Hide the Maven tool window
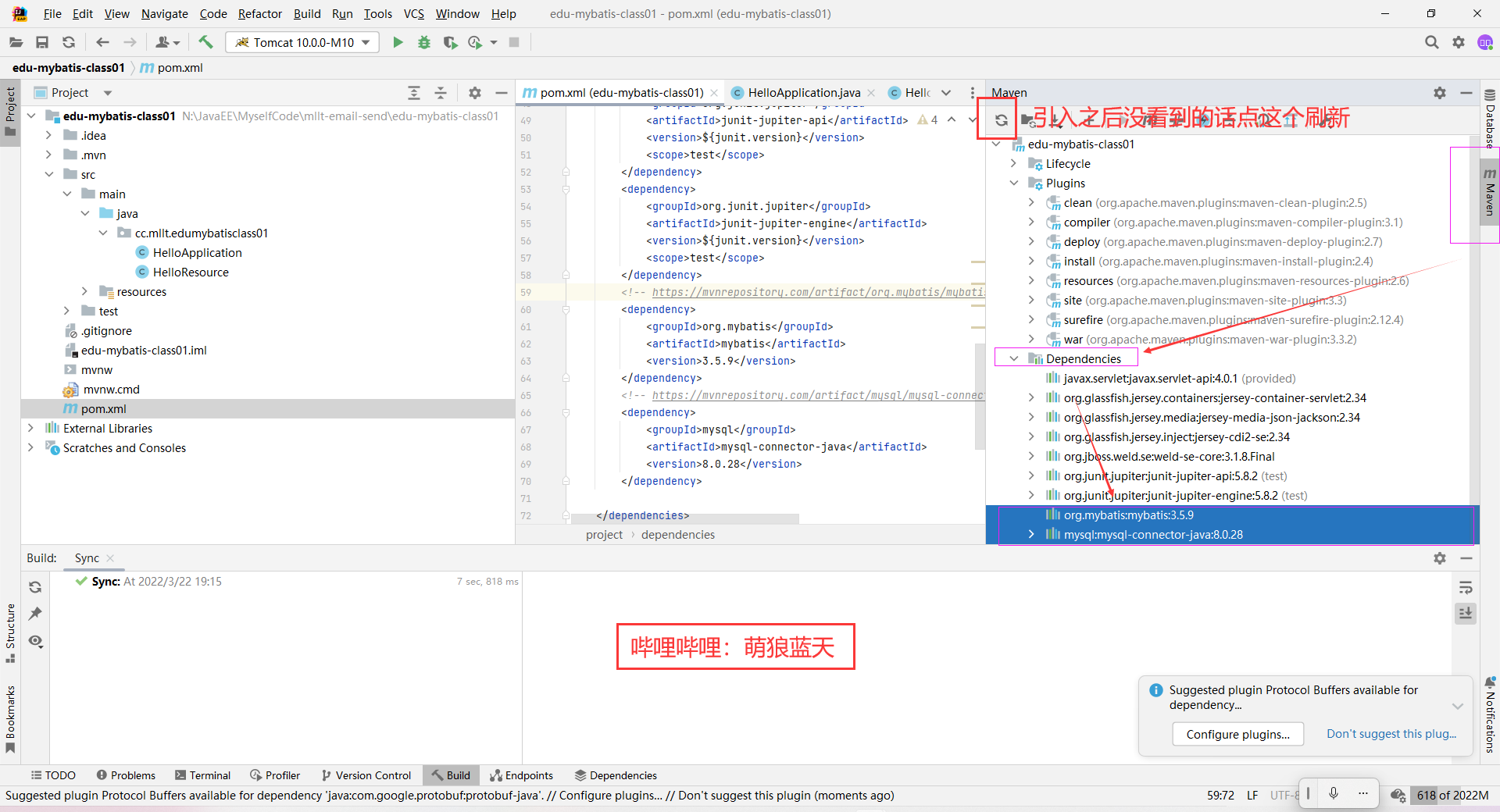1500x812 pixels. point(1466,93)
